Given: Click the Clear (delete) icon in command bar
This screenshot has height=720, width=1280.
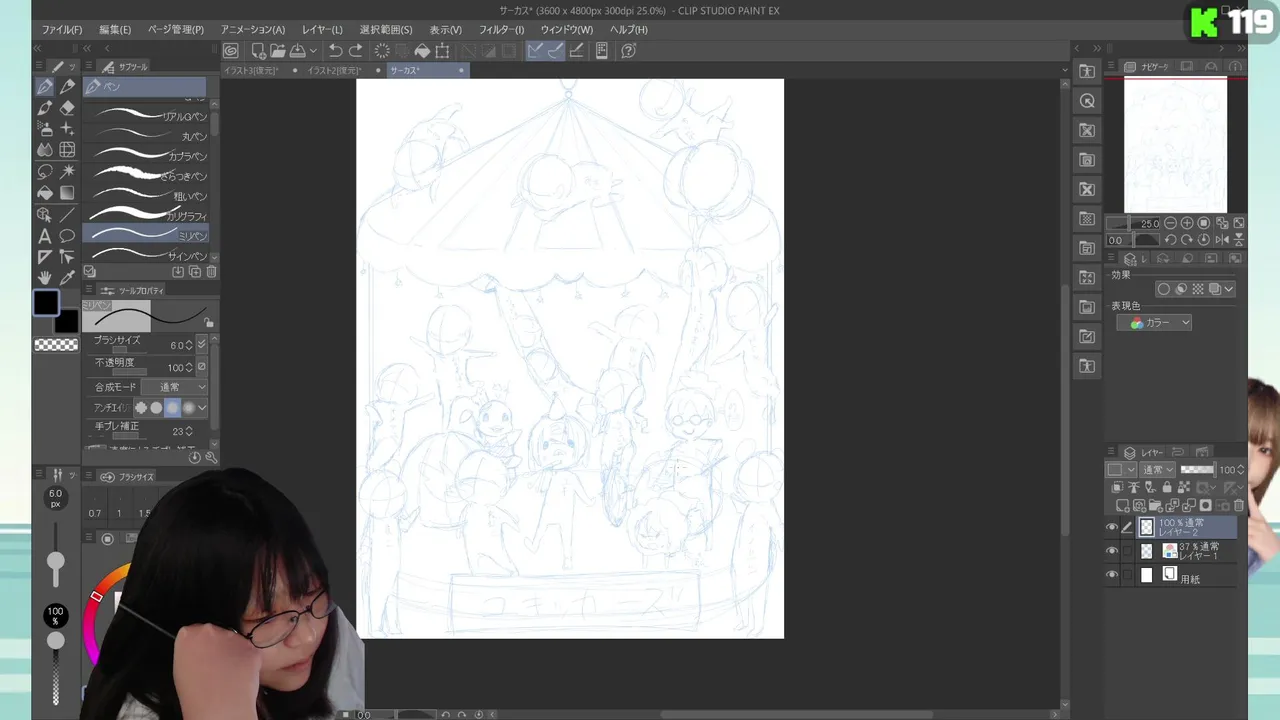Looking at the screenshot, I should 382,51.
